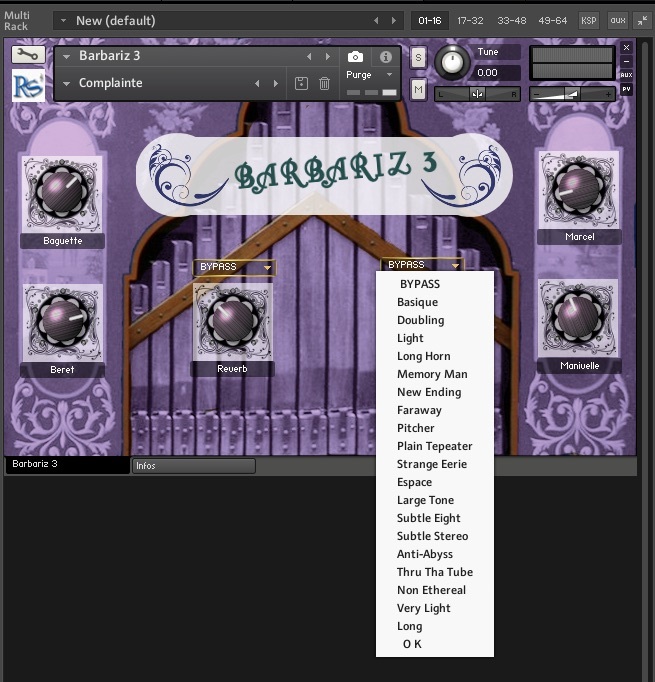The width and height of the screenshot is (655, 682).
Task: Click the Baguette knob
Action: [x=62, y=192]
